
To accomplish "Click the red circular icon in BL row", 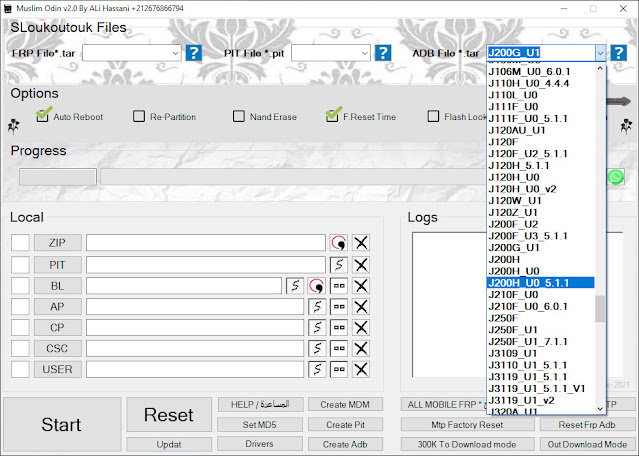I will click(317, 286).
